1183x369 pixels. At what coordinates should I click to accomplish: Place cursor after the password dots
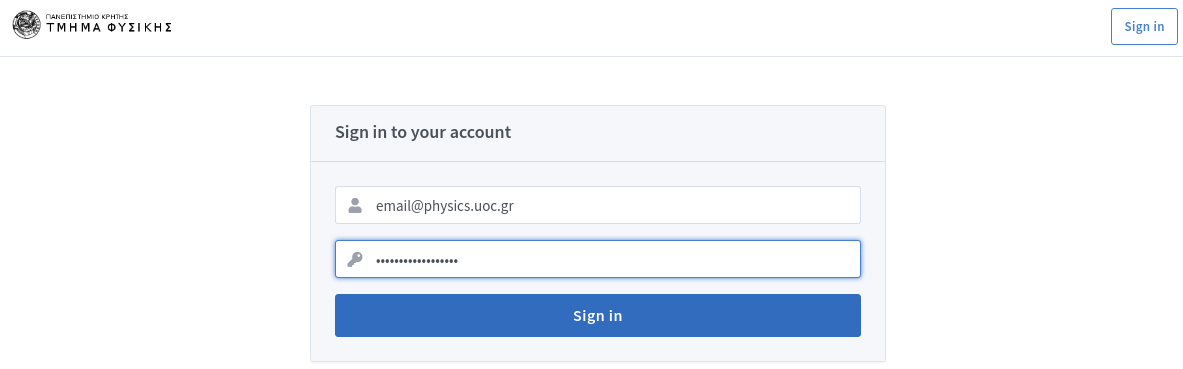[459, 260]
